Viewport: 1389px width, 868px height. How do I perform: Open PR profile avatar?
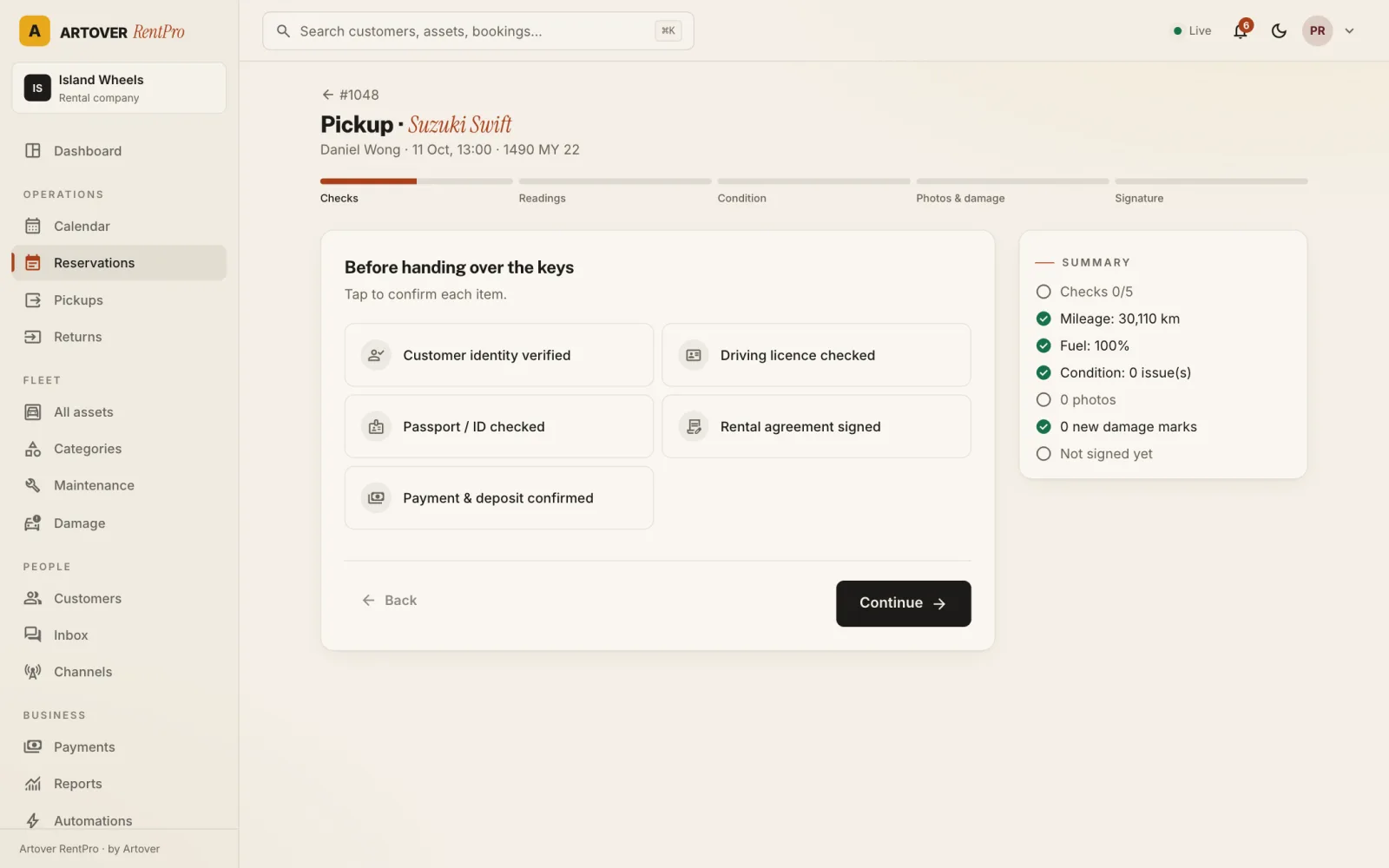1317,31
